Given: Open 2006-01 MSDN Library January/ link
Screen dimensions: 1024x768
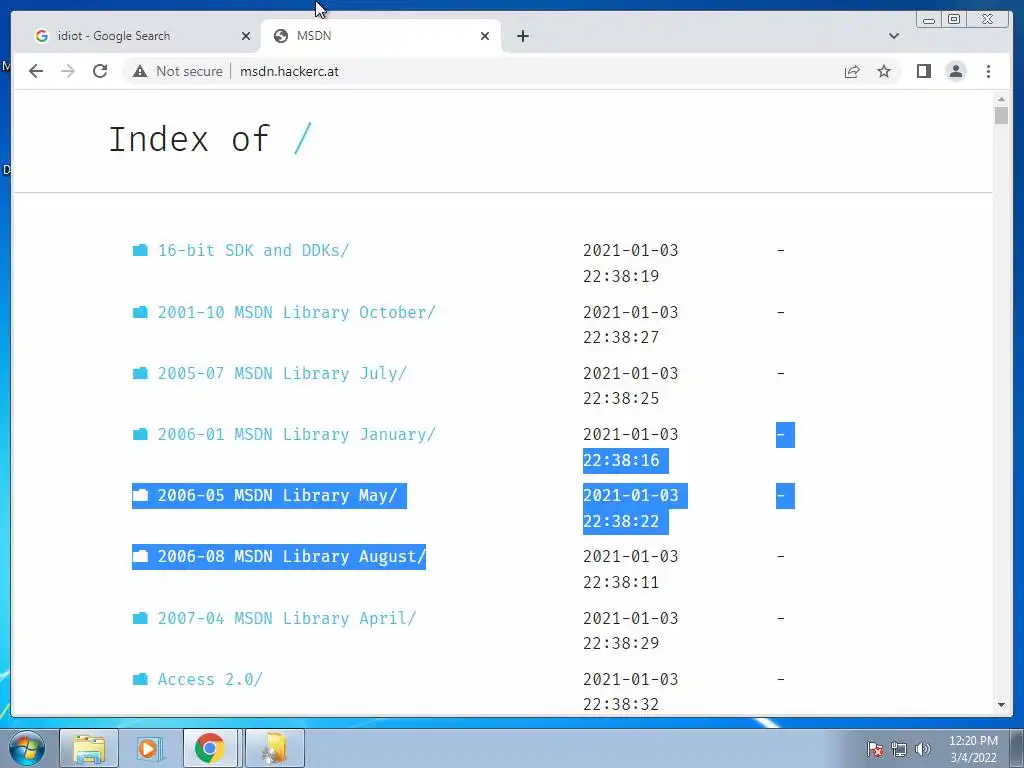Looking at the screenshot, I should click(296, 434).
